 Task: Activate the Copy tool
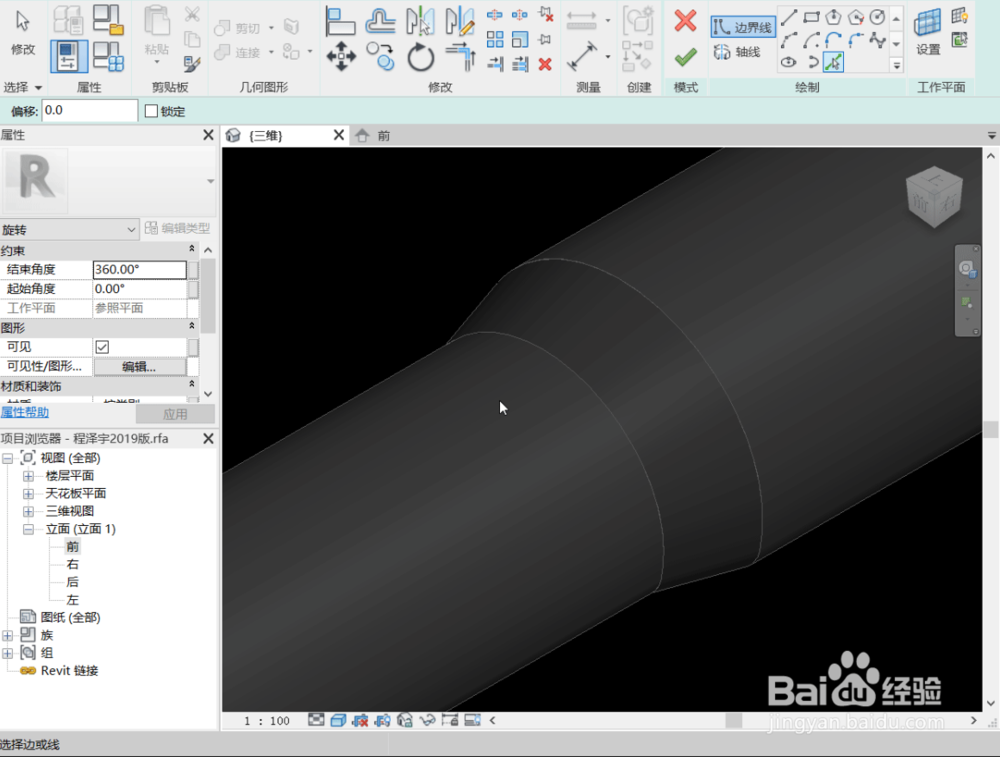[380, 57]
